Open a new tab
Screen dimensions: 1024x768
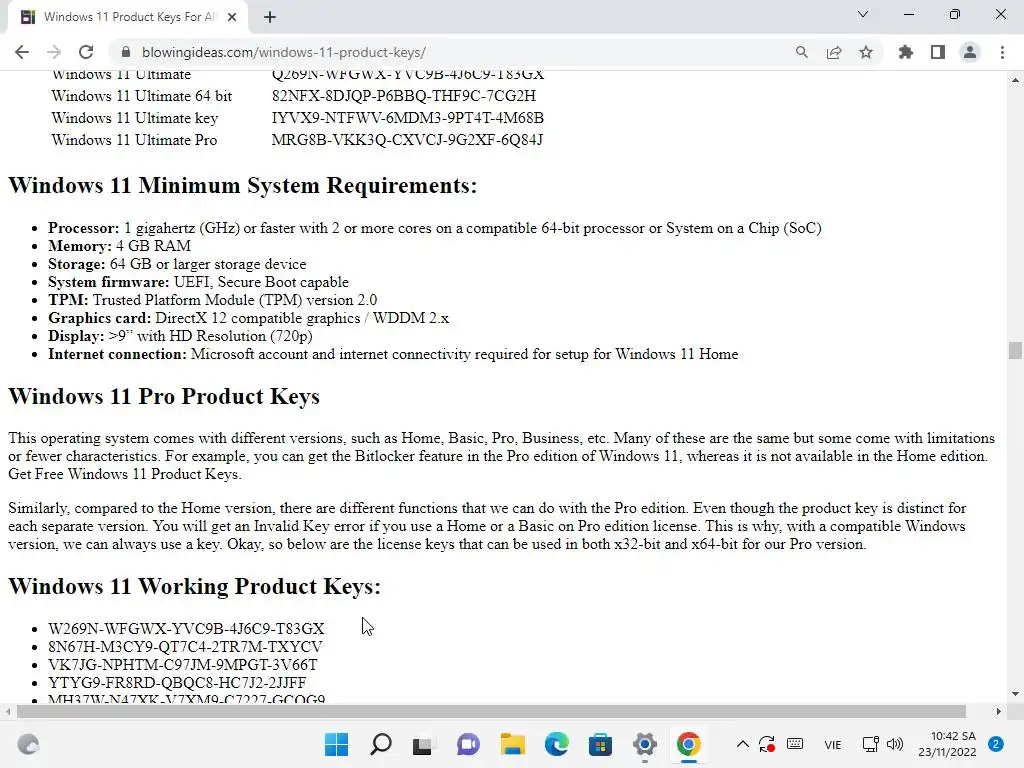270,17
